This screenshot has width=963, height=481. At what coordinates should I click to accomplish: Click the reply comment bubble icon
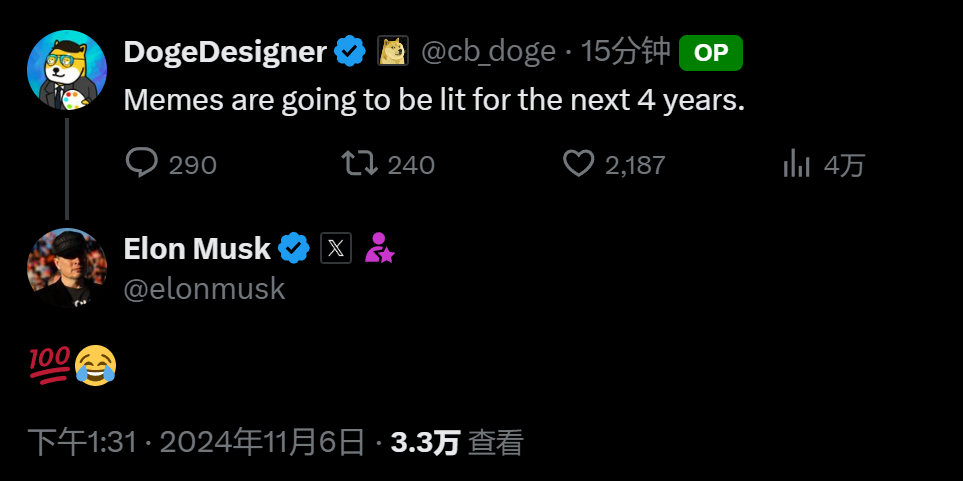(x=142, y=163)
